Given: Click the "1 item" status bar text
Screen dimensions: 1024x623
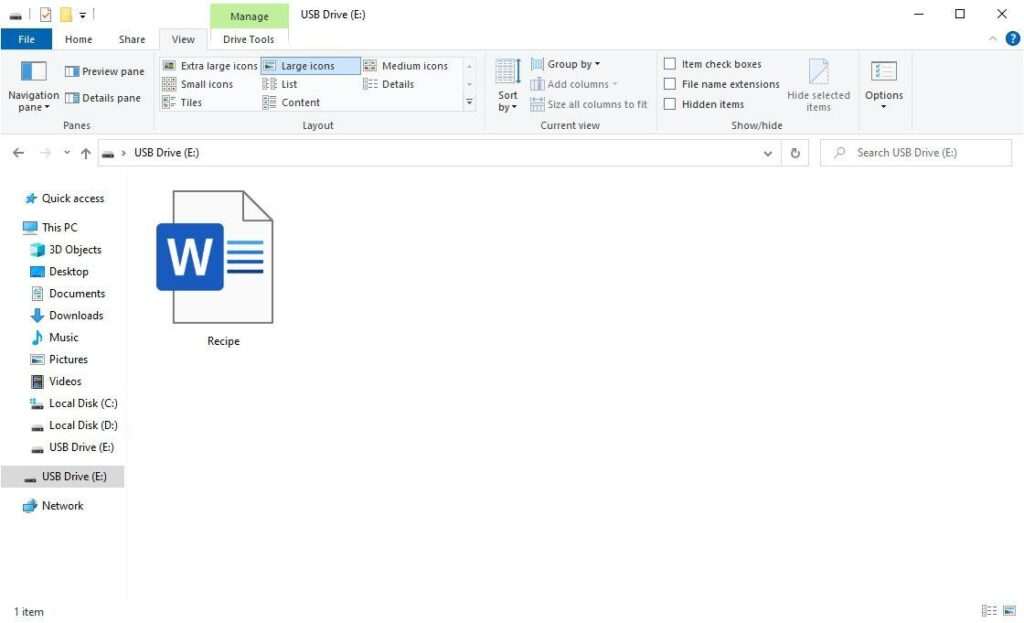Looking at the screenshot, I should [29, 612].
